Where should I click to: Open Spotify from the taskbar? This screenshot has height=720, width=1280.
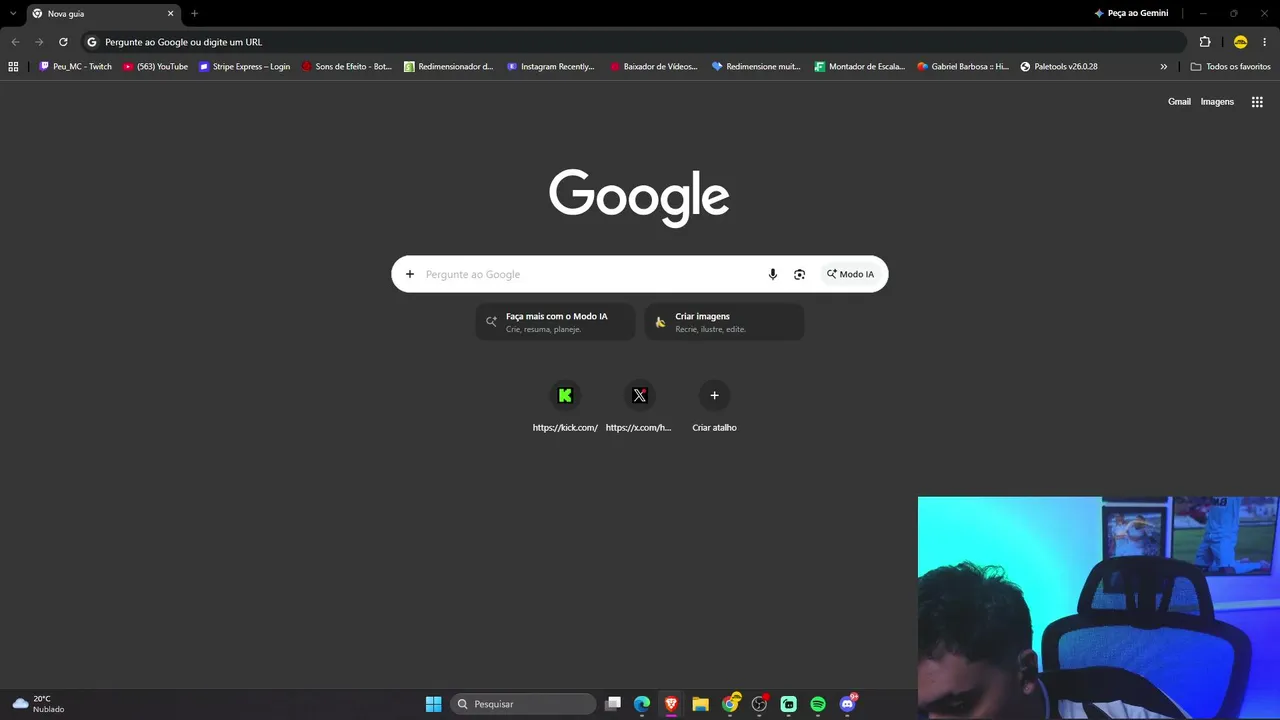[x=818, y=704]
